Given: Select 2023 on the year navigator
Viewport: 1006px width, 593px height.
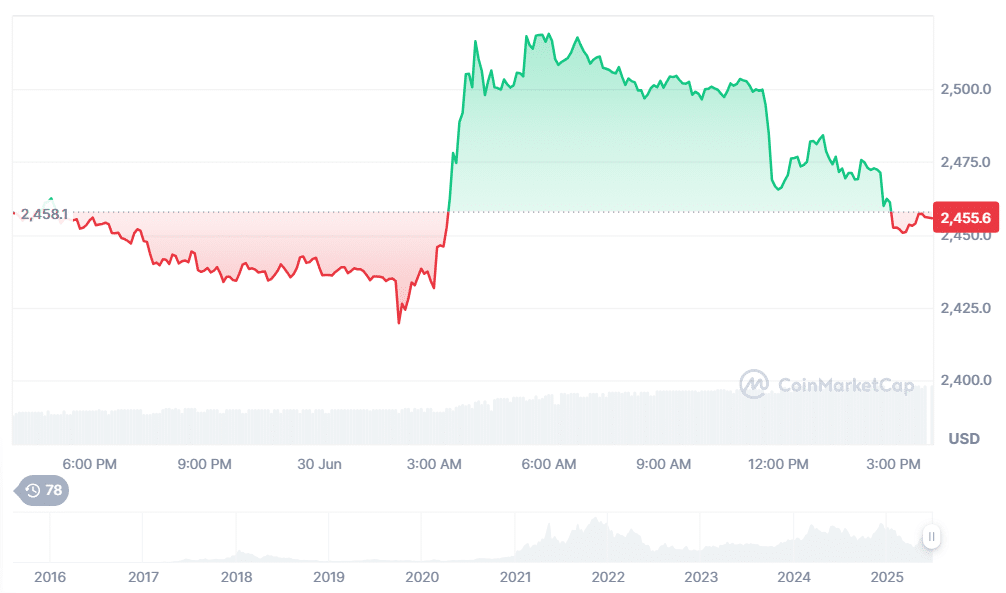Looking at the screenshot, I should 701,577.
